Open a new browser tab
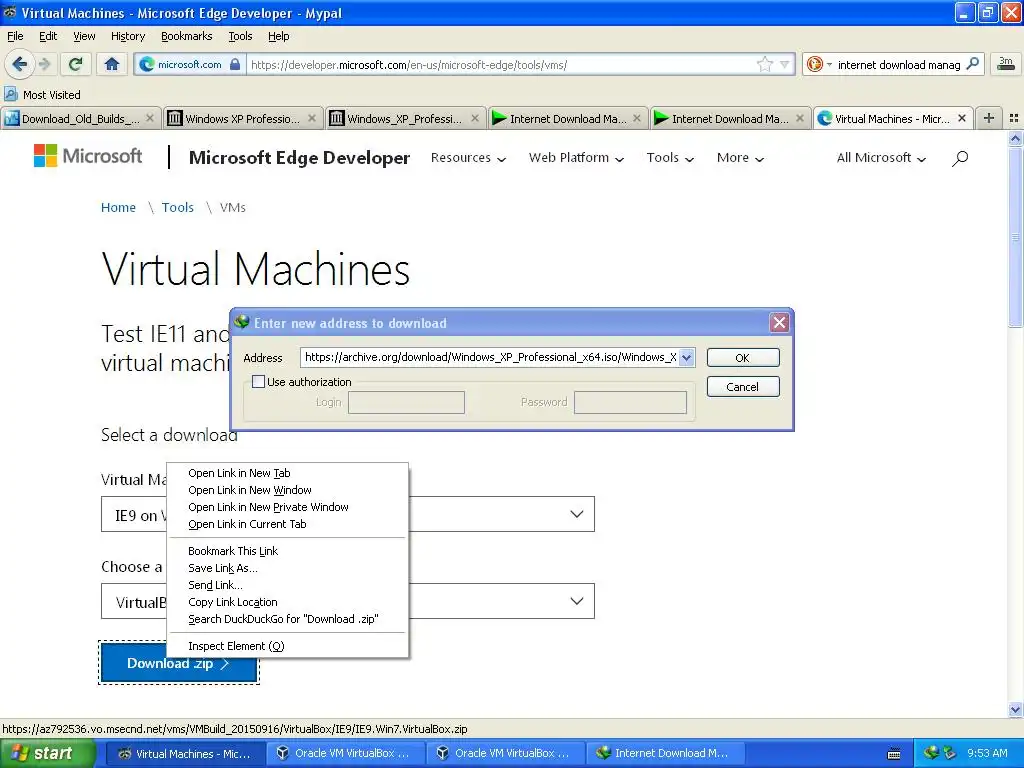This screenshot has height=768, width=1024. (989, 118)
